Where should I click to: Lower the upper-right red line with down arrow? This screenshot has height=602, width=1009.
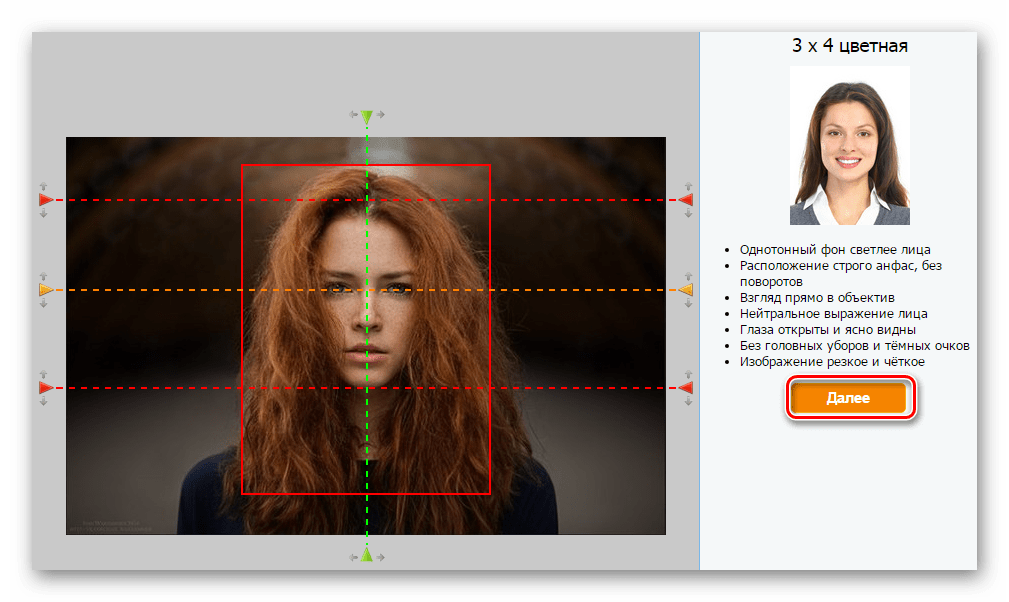(688, 214)
